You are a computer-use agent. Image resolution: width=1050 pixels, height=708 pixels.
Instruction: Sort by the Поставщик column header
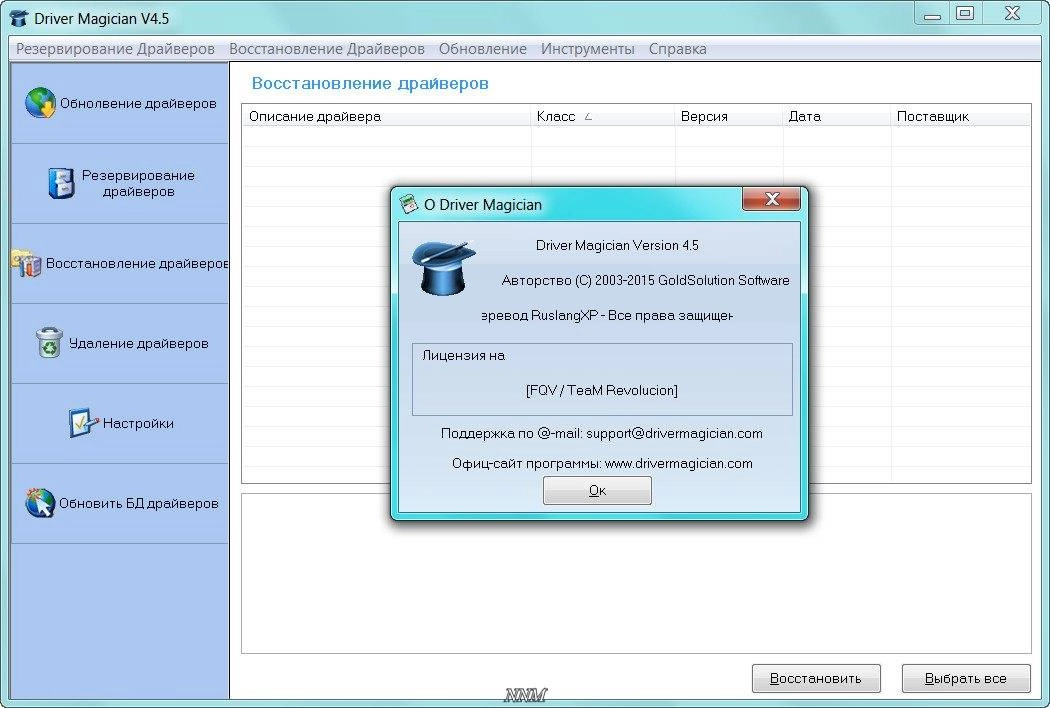[961, 116]
